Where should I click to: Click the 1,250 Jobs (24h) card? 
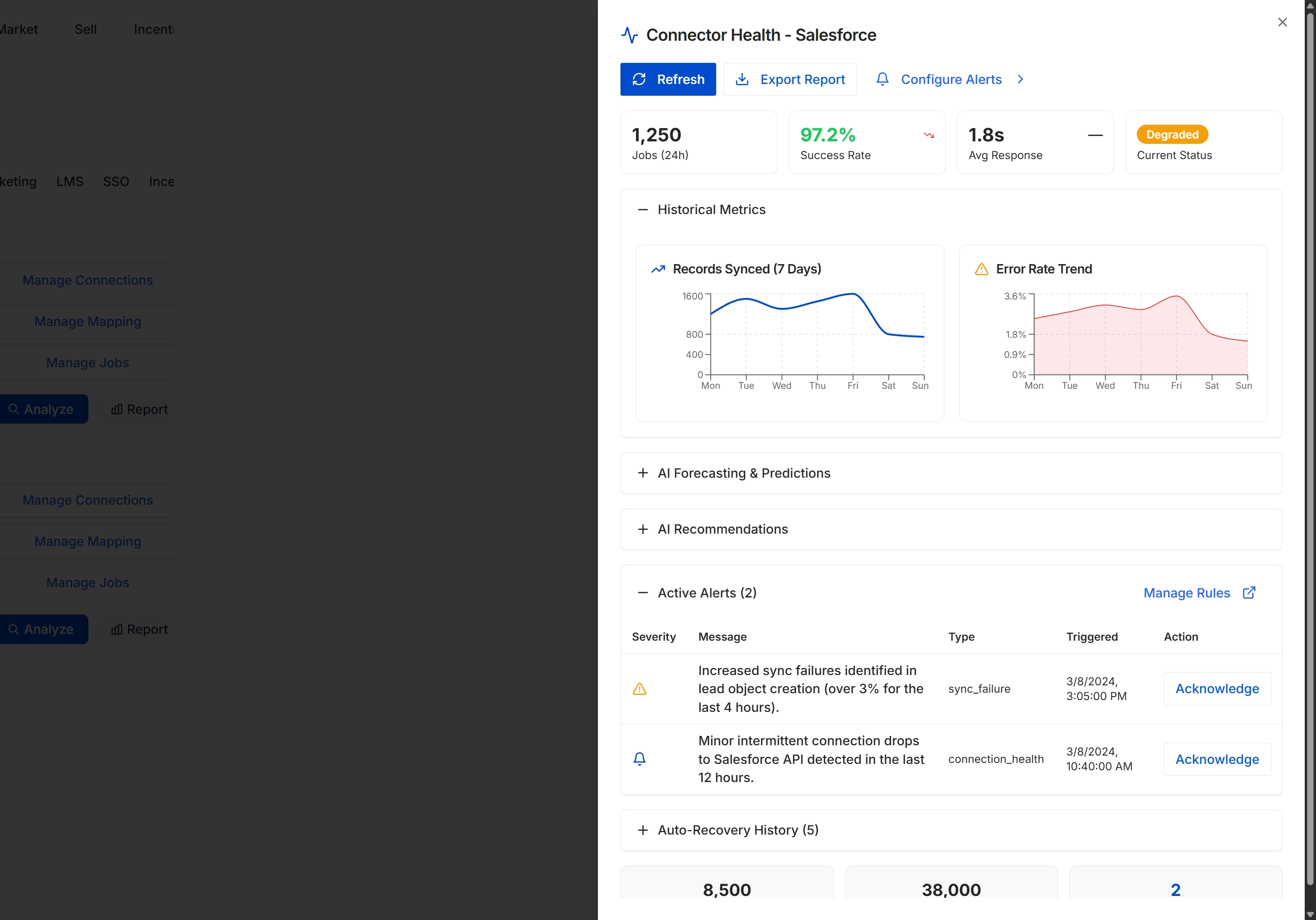point(698,142)
